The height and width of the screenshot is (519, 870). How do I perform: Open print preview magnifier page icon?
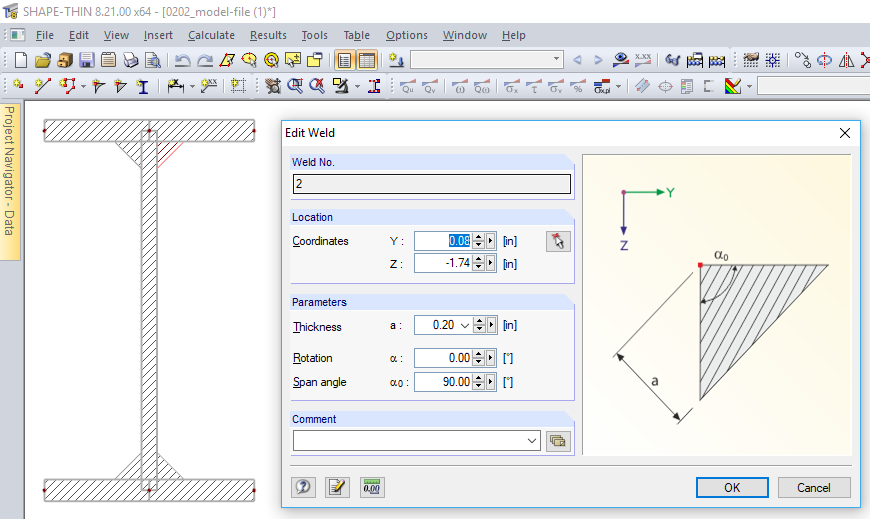[x=152, y=60]
